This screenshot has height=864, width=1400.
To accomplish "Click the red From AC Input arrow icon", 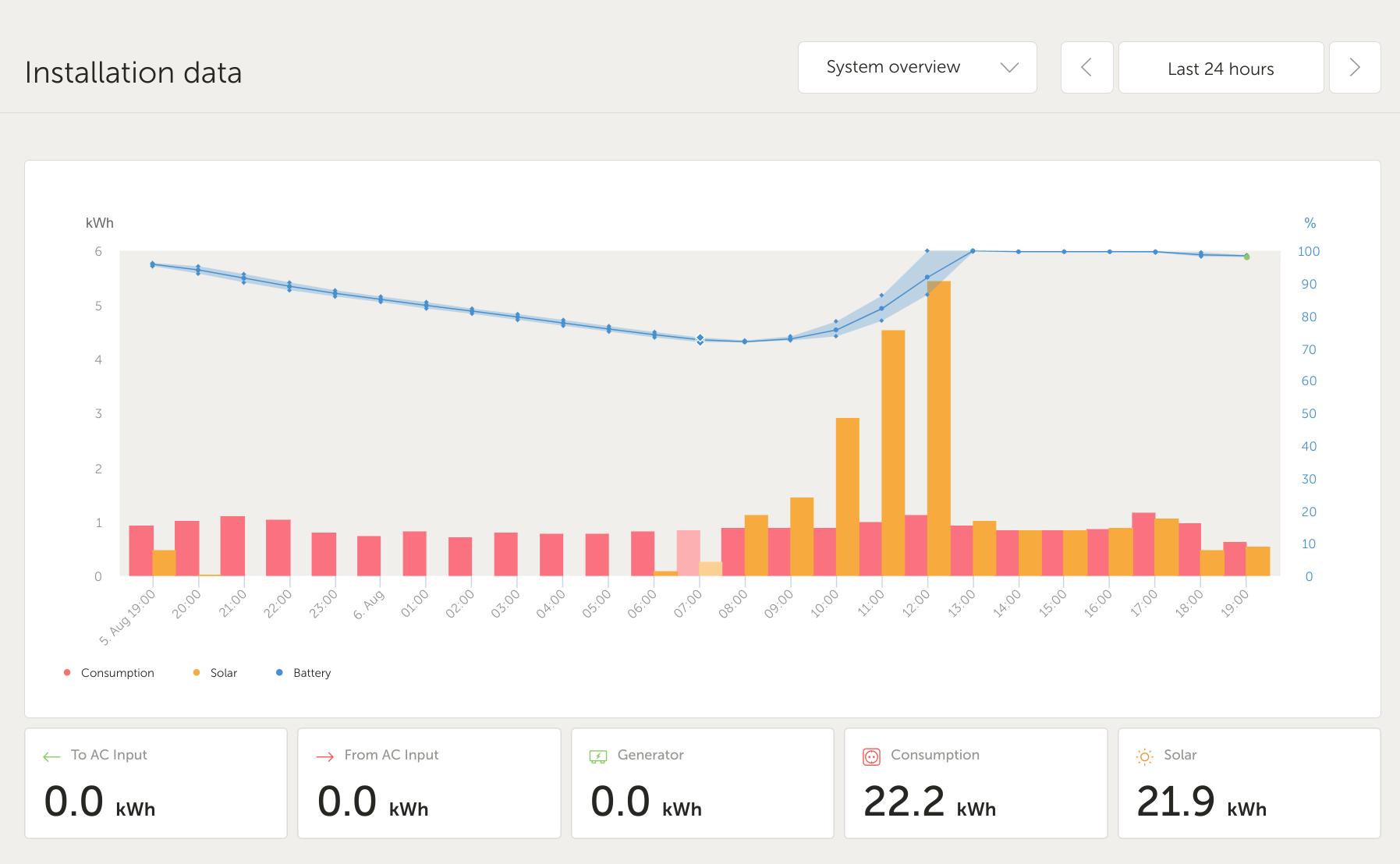I will point(324,756).
